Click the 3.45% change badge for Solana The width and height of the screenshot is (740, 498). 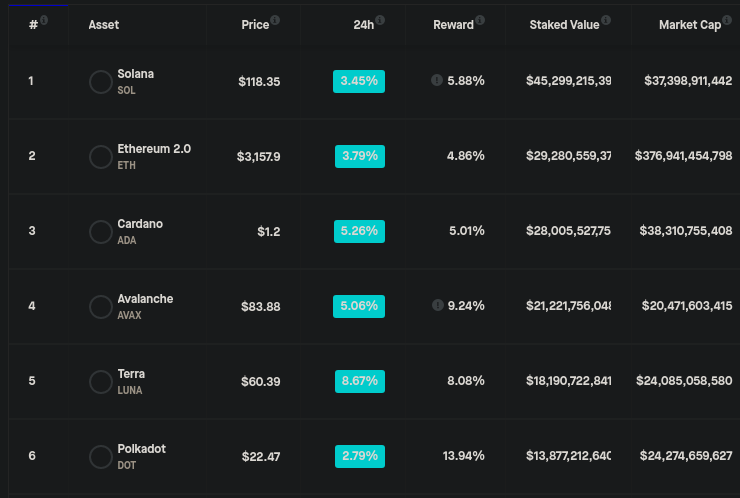pos(359,81)
